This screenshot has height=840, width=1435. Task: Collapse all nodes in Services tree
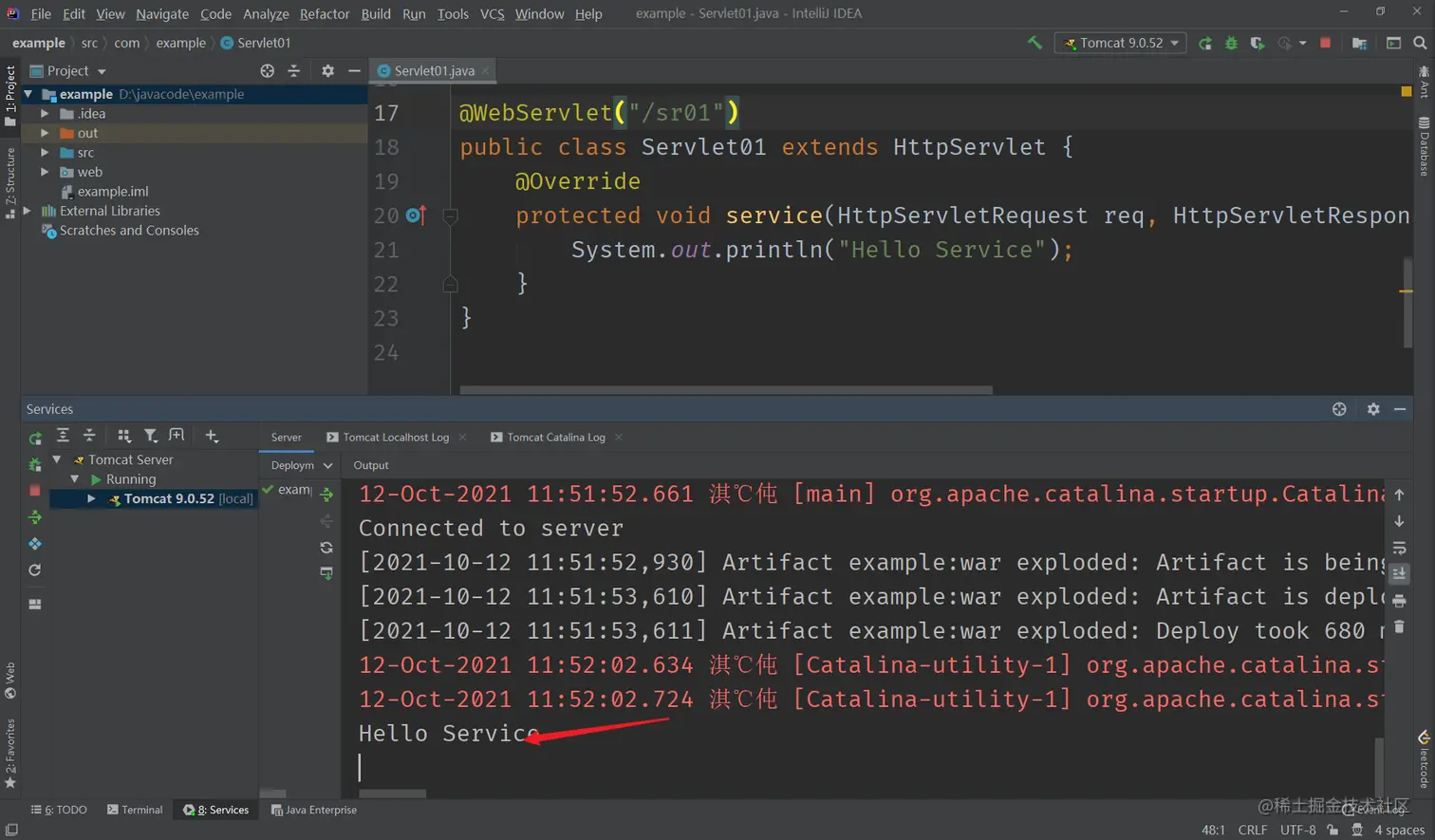point(89,436)
